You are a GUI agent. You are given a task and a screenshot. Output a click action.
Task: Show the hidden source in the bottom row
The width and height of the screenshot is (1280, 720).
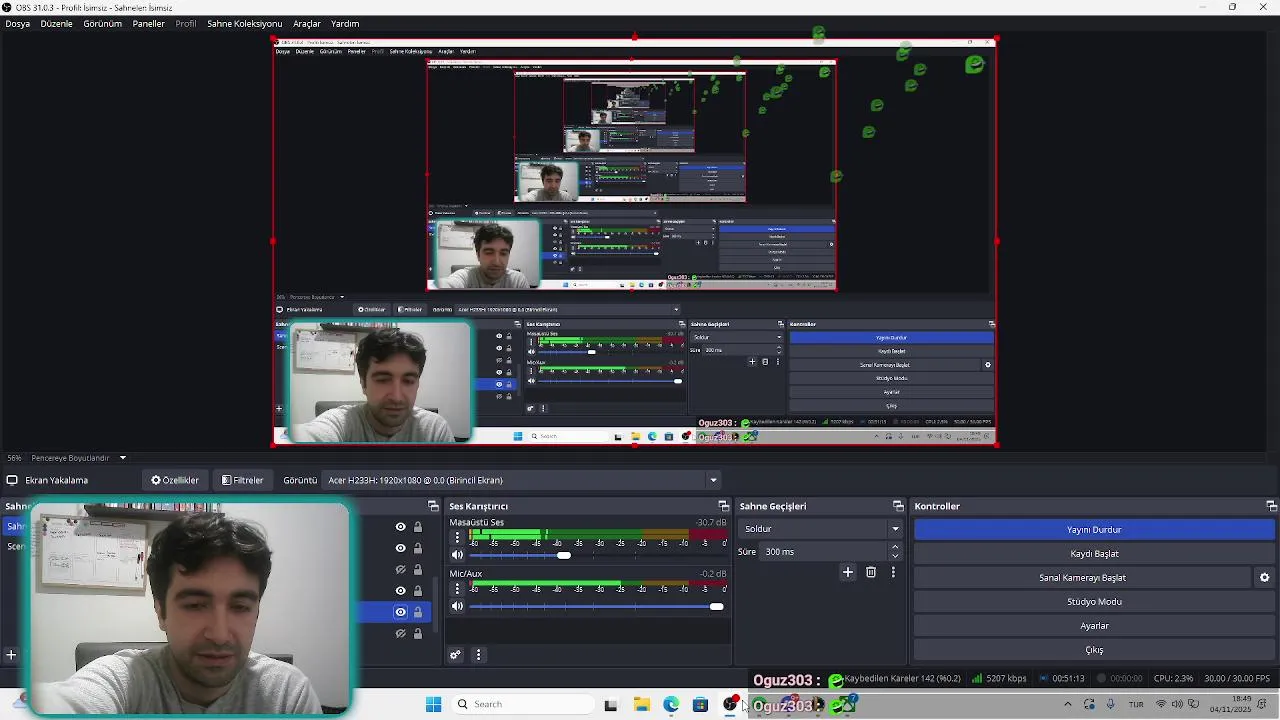[401, 633]
